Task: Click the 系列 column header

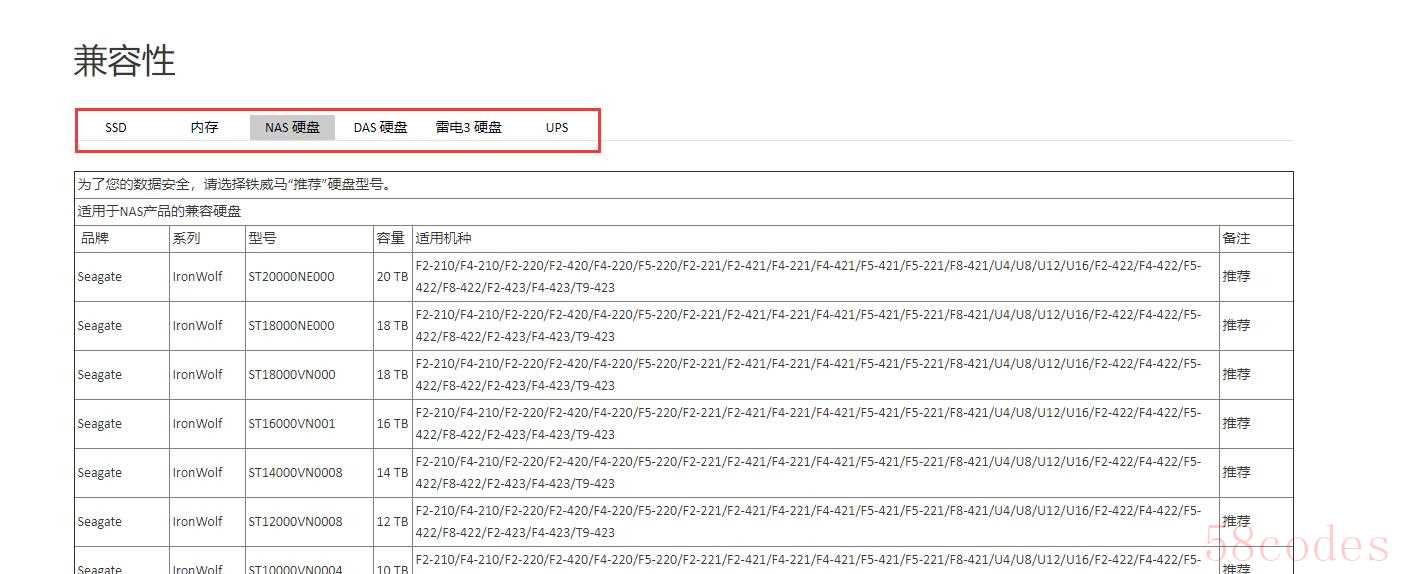Action: [186, 238]
